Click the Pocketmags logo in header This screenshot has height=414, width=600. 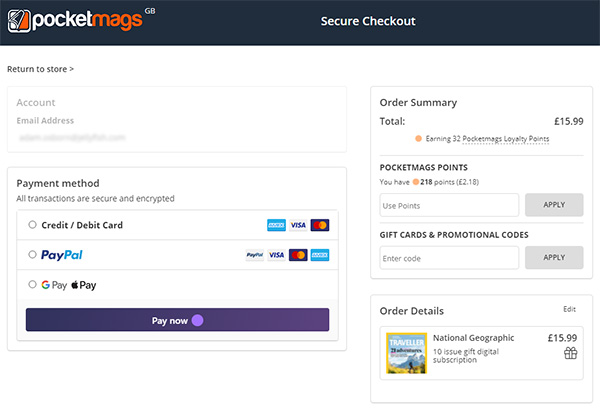coord(80,20)
